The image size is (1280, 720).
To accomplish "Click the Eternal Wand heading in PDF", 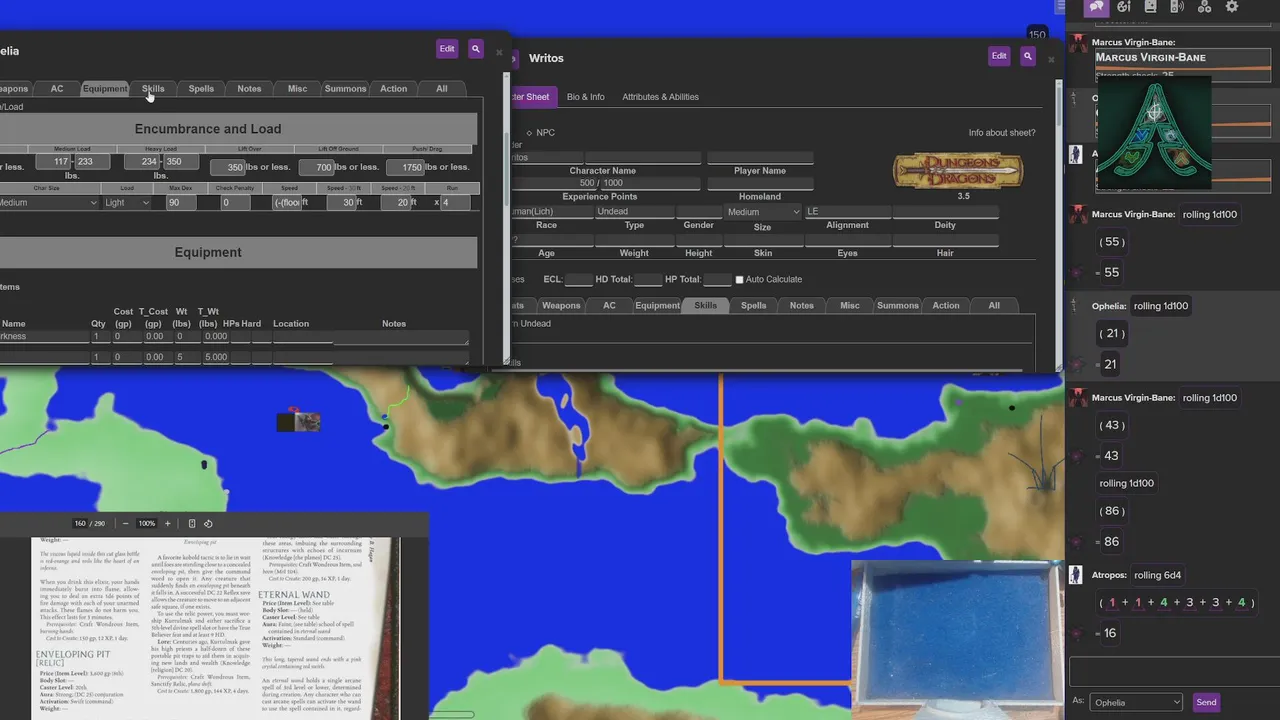I will (293, 595).
